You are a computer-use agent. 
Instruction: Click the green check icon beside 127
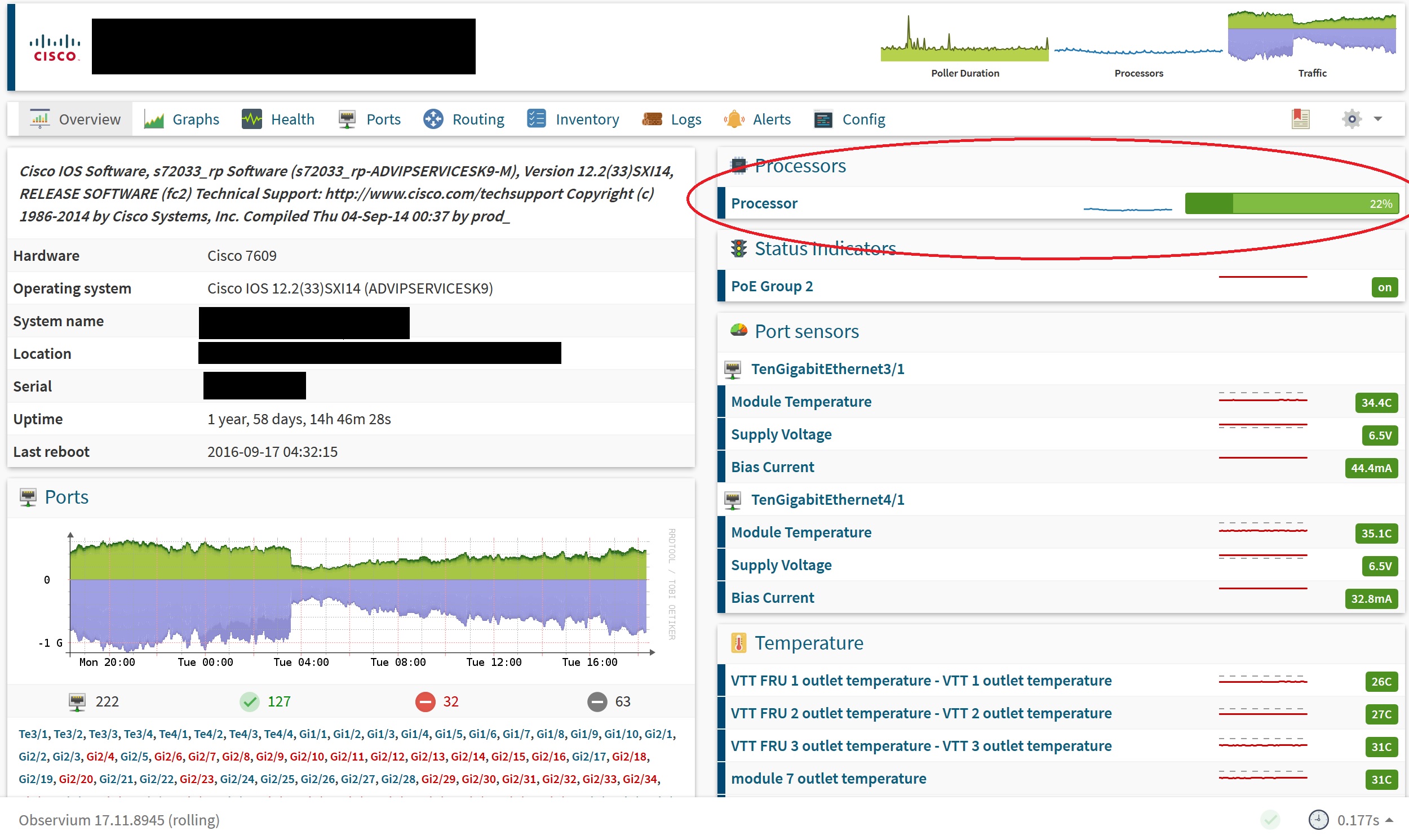[249, 702]
